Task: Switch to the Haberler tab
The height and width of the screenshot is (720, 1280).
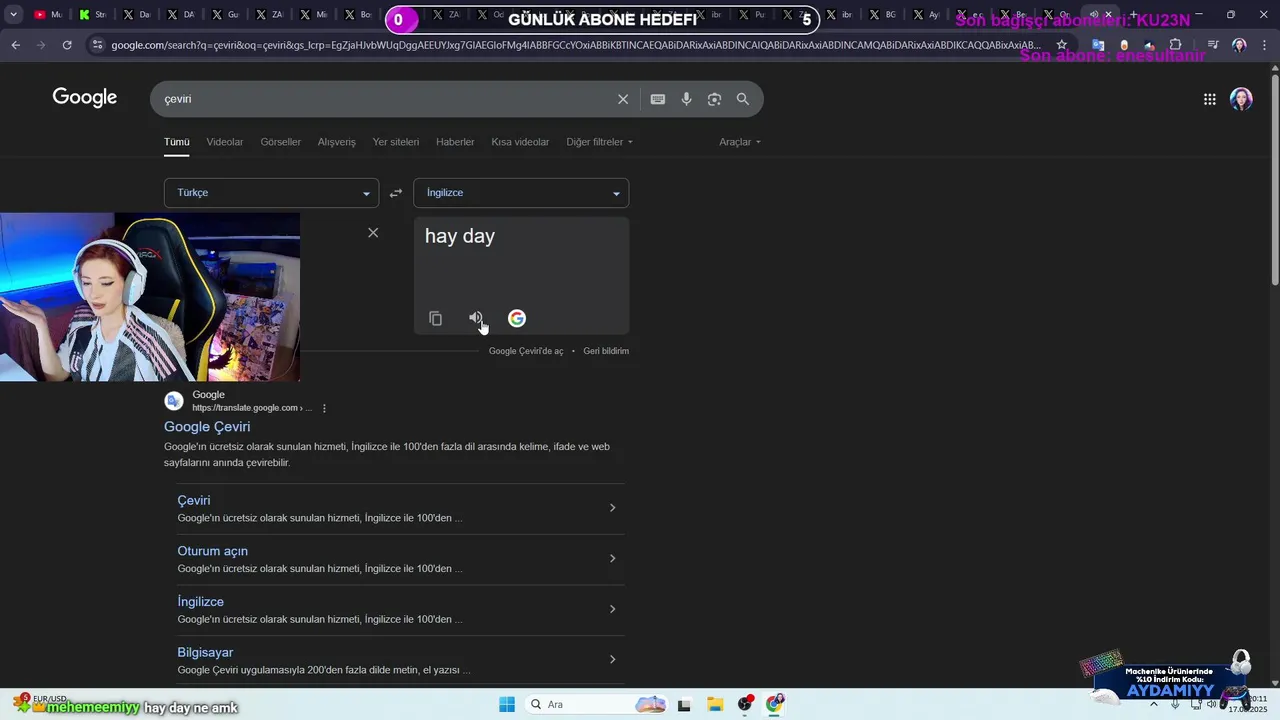Action: tap(455, 142)
